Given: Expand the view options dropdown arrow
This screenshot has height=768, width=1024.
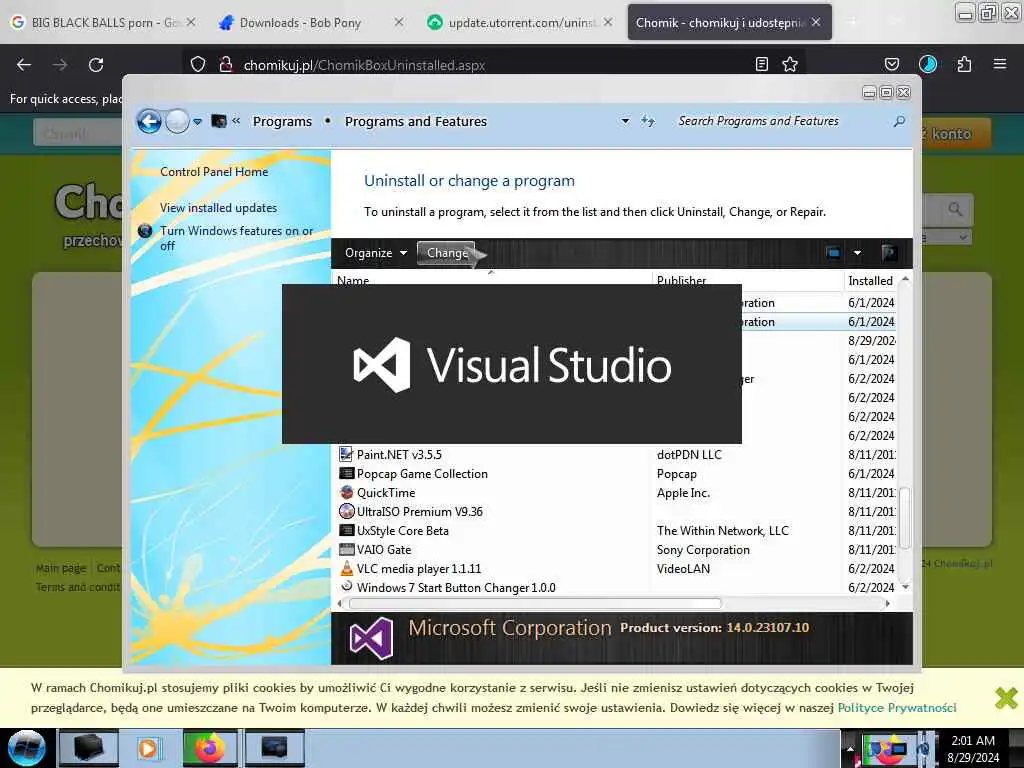Looking at the screenshot, I should coord(857,253).
